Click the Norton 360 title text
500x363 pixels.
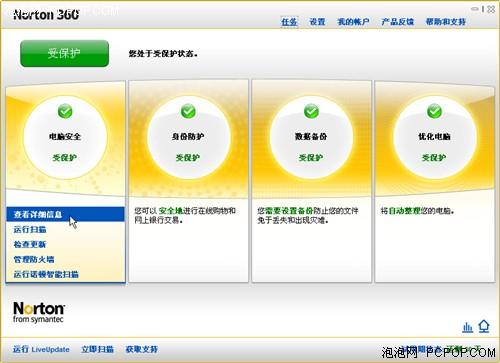pos(46,15)
